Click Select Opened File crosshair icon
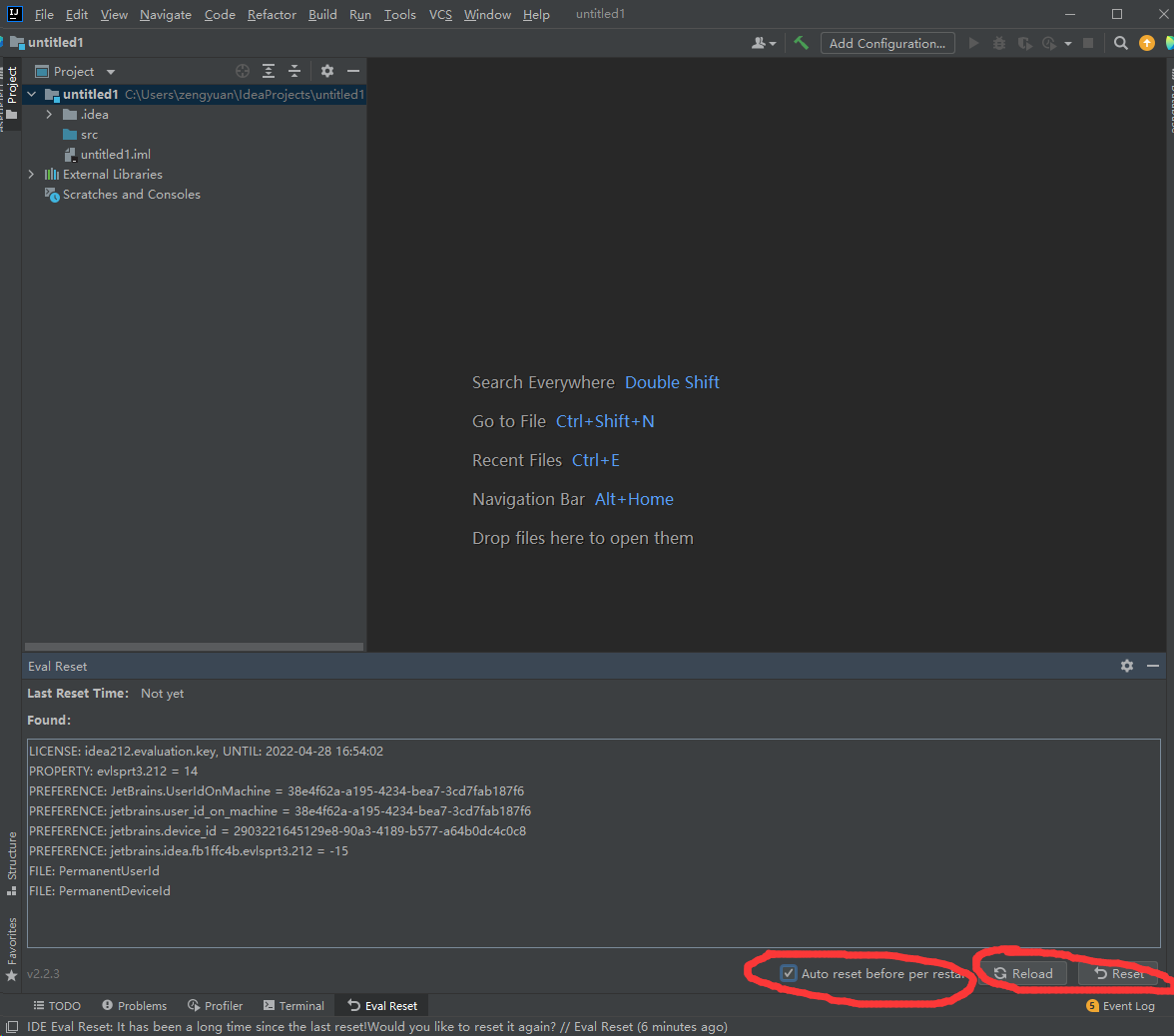The image size is (1174, 1036). coord(242,71)
